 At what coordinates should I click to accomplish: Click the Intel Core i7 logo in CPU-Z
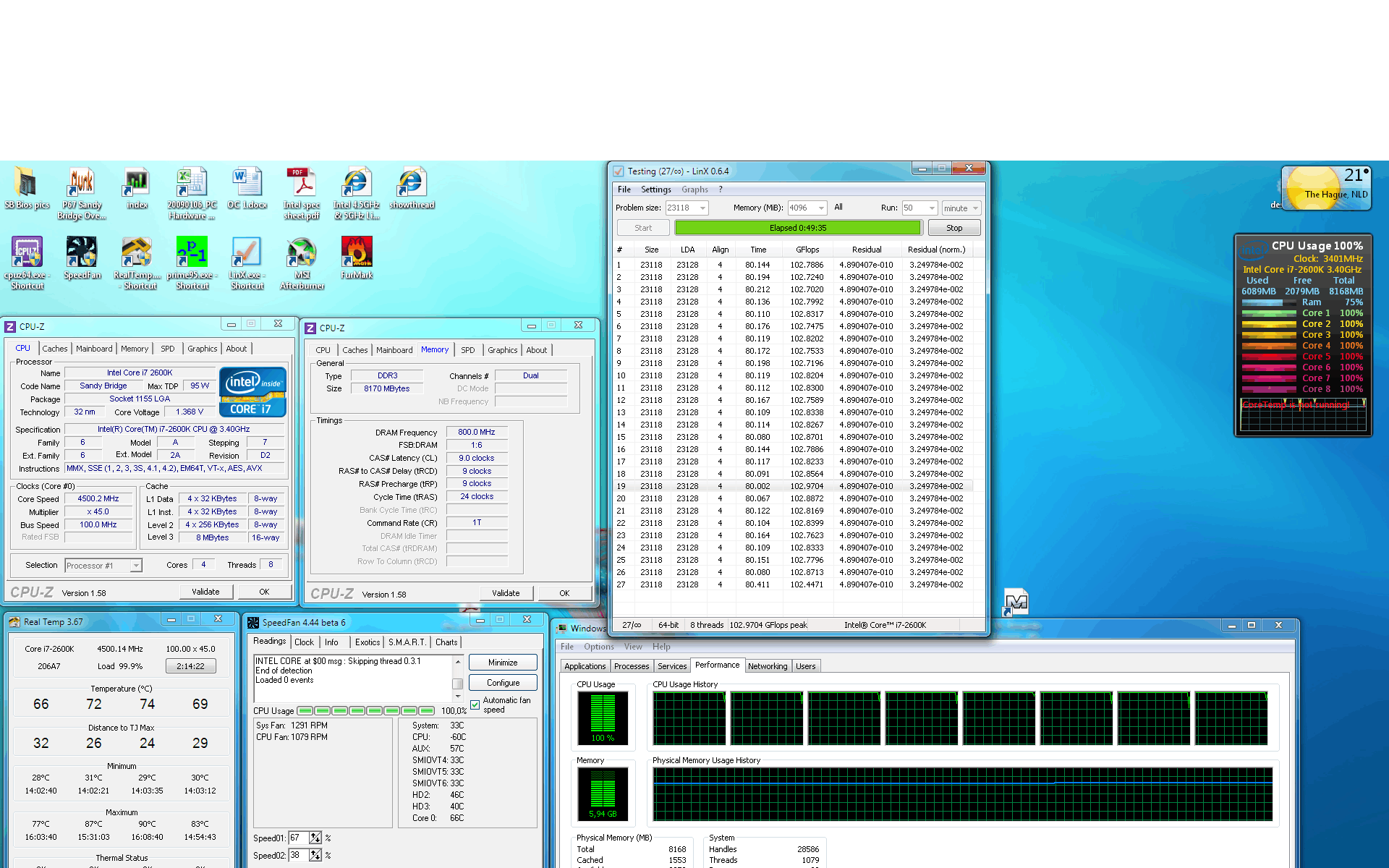click(x=252, y=391)
